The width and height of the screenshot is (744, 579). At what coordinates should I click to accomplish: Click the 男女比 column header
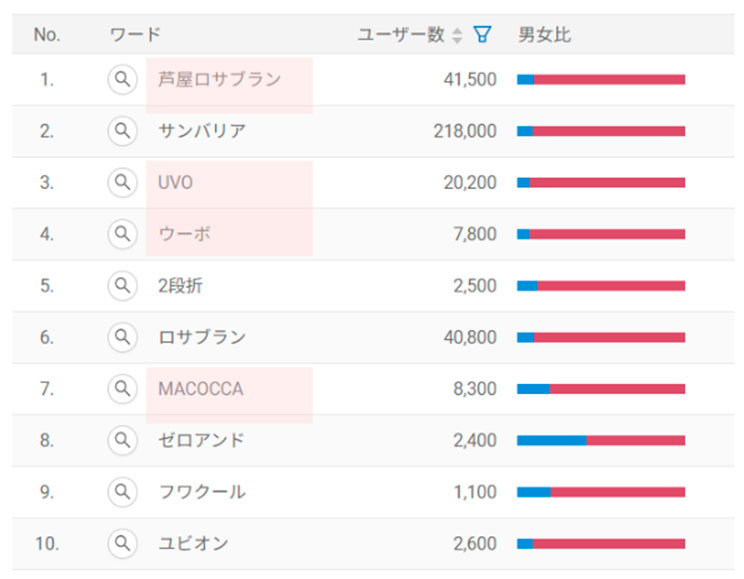click(x=544, y=35)
